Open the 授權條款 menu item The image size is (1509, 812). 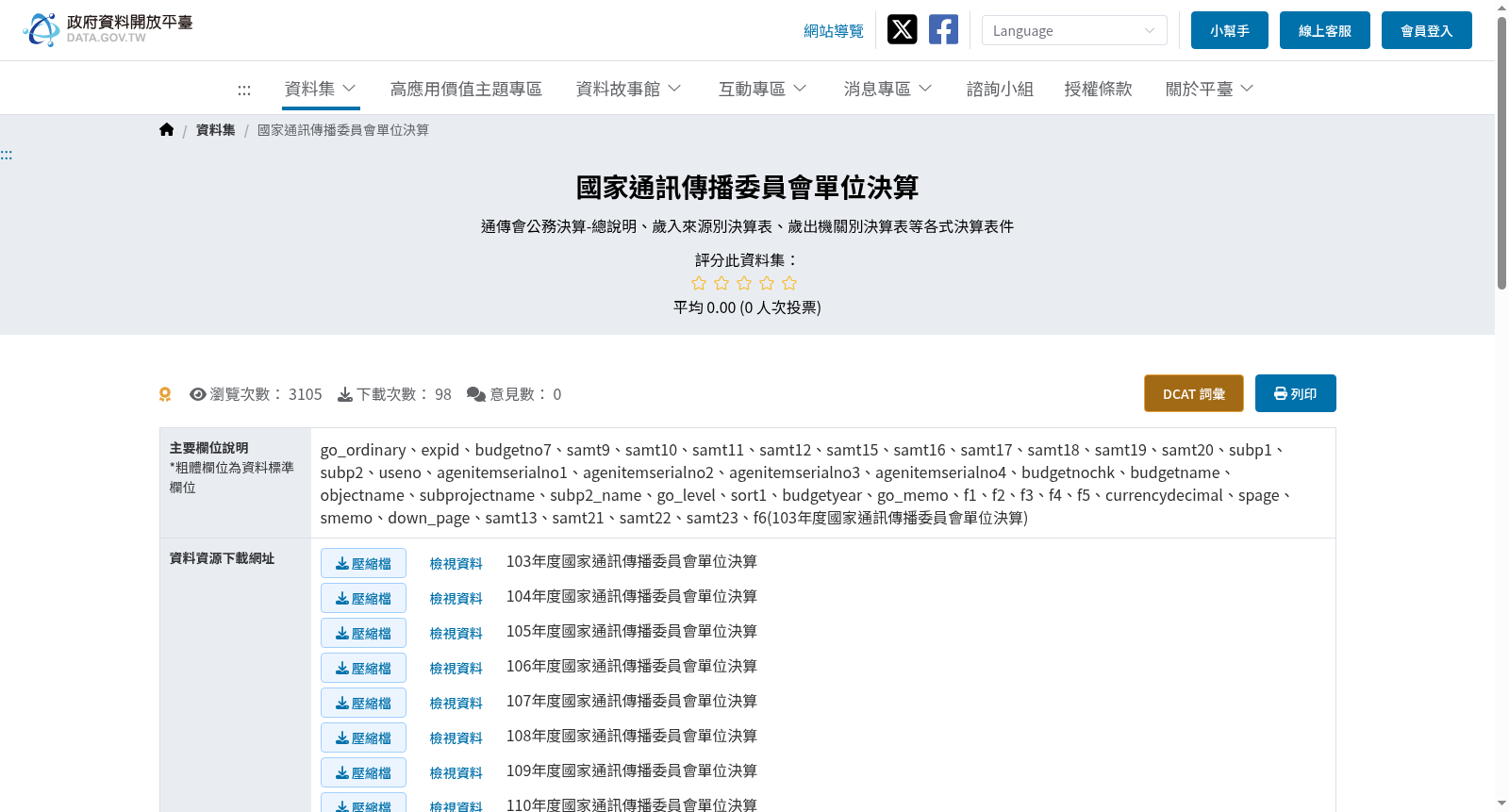click(1098, 89)
